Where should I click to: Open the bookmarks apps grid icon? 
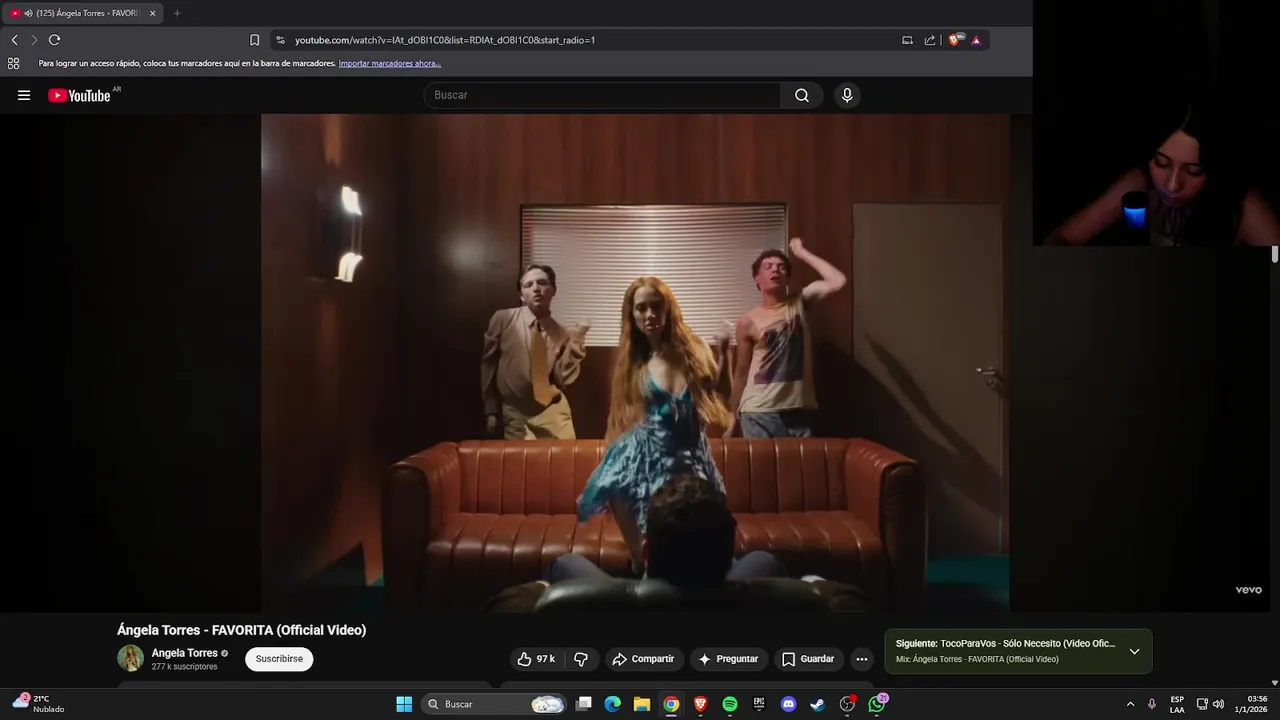13,63
